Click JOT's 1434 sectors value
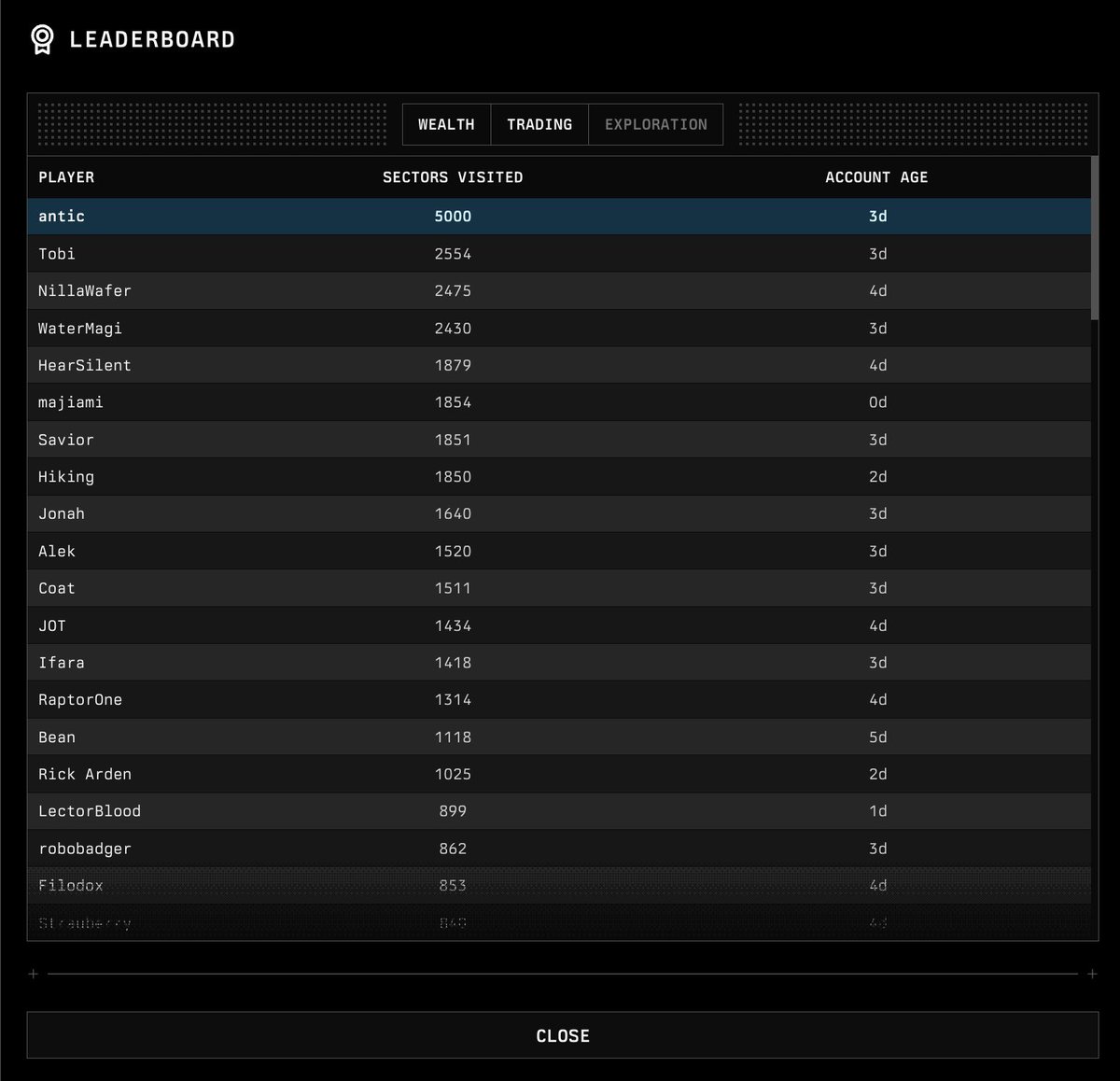The width and height of the screenshot is (1120, 1081). [453, 625]
